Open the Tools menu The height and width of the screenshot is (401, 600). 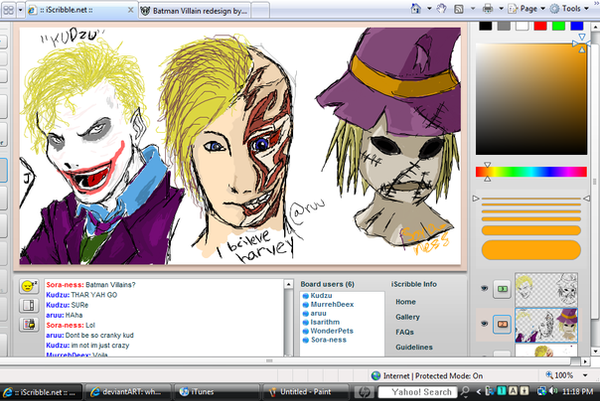pos(569,8)
